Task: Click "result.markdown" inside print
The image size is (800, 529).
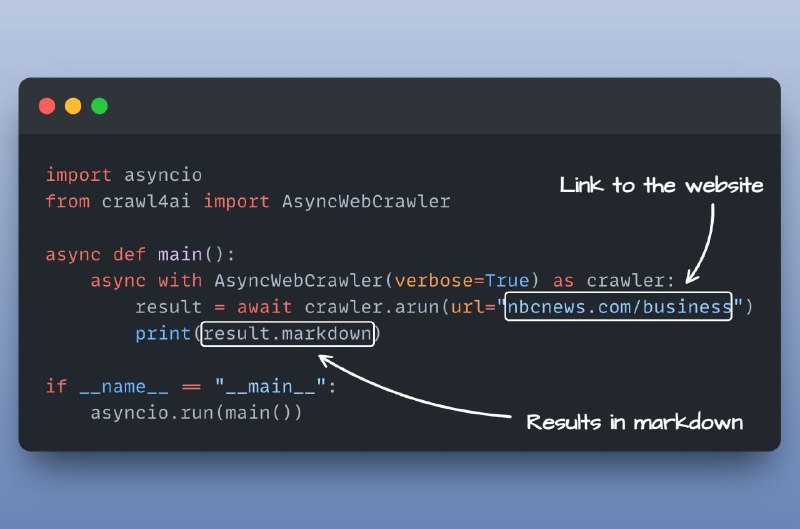Action: pyautogui.click(x=288, y=334)
